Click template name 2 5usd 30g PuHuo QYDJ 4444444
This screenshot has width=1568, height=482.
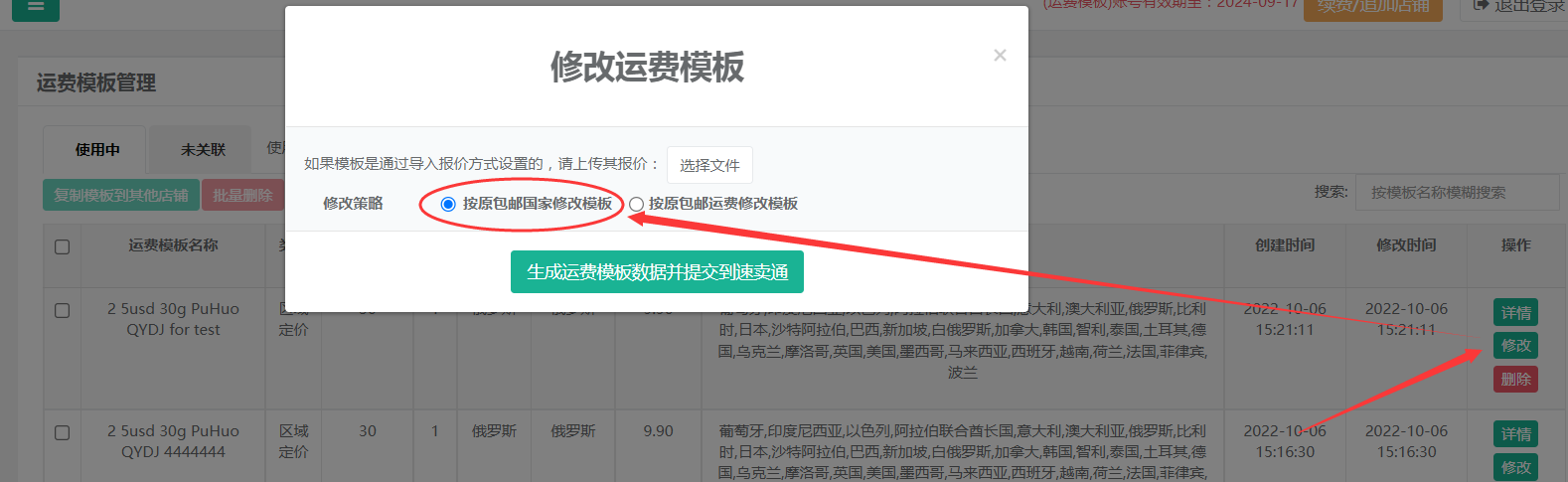coord(173,441)
